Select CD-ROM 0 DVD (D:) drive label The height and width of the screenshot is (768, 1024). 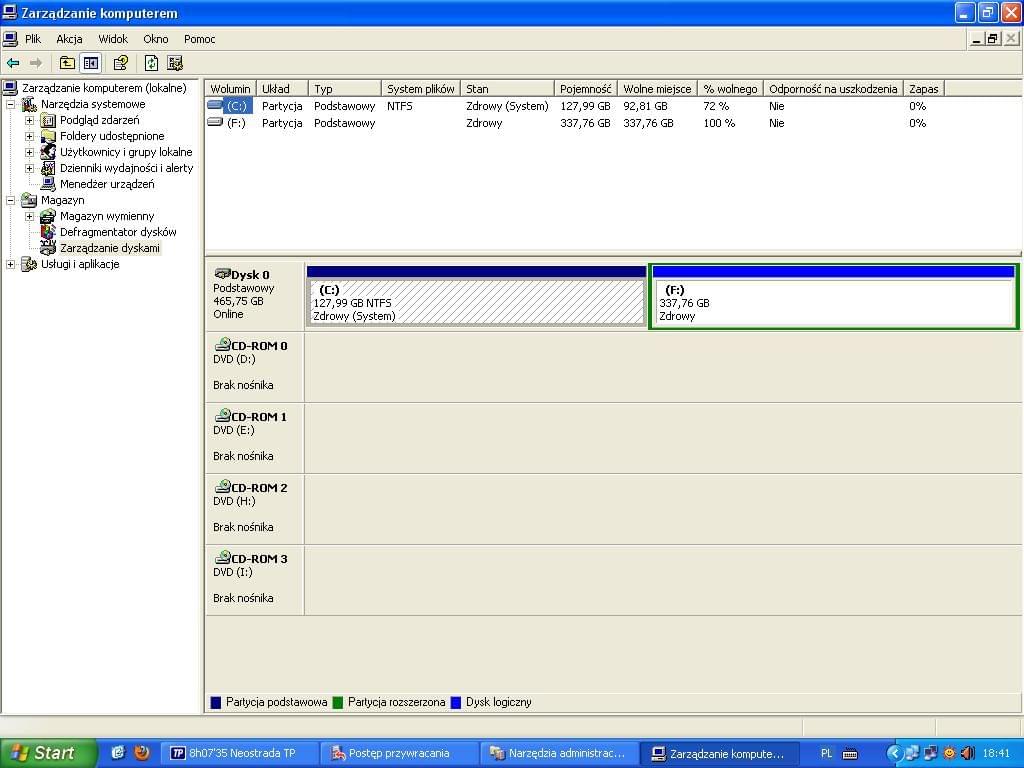254,366
